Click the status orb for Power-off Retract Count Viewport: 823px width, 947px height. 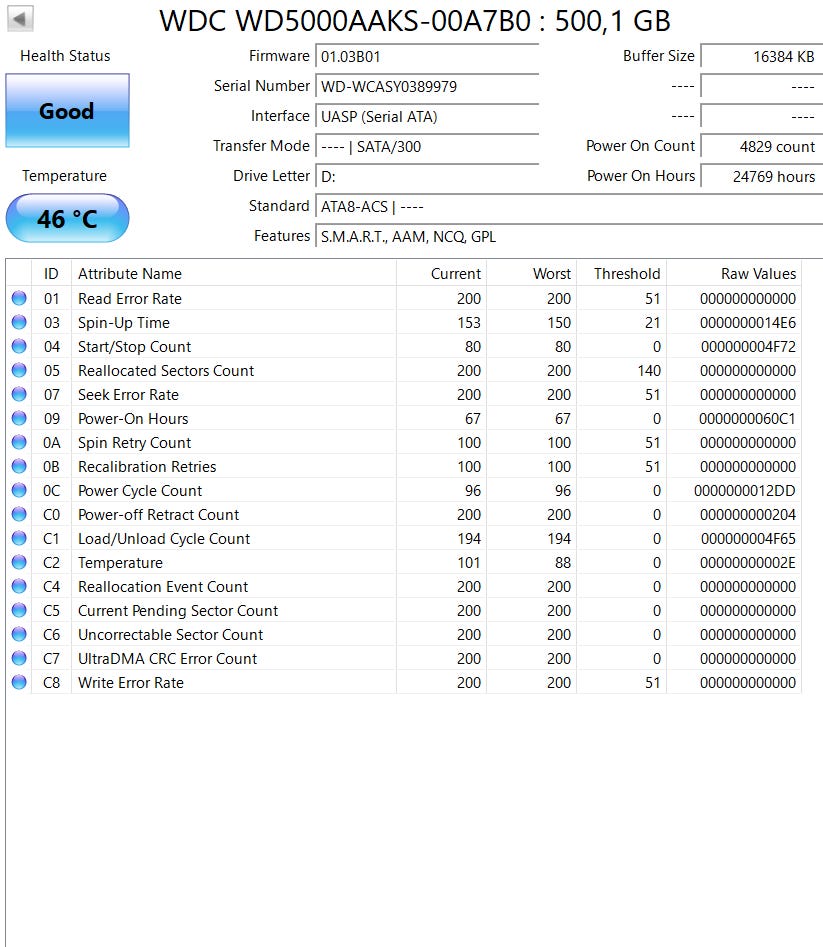19,514
